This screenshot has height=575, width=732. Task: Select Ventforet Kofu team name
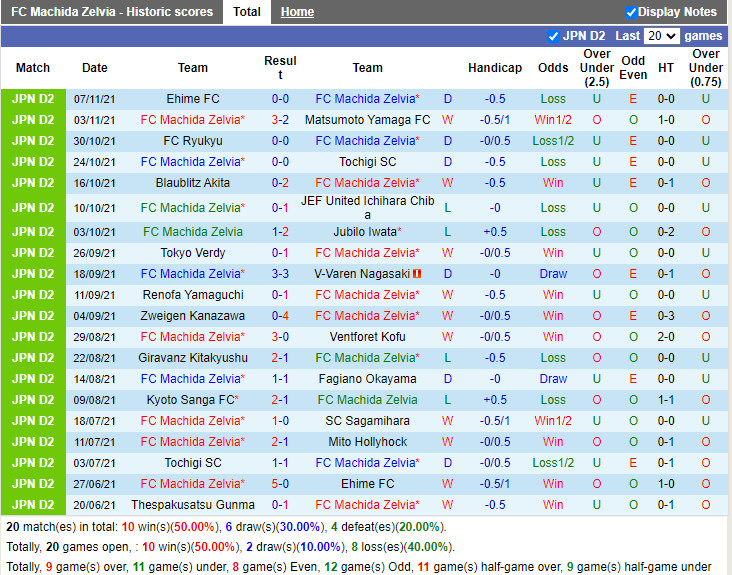pos(367,337)
